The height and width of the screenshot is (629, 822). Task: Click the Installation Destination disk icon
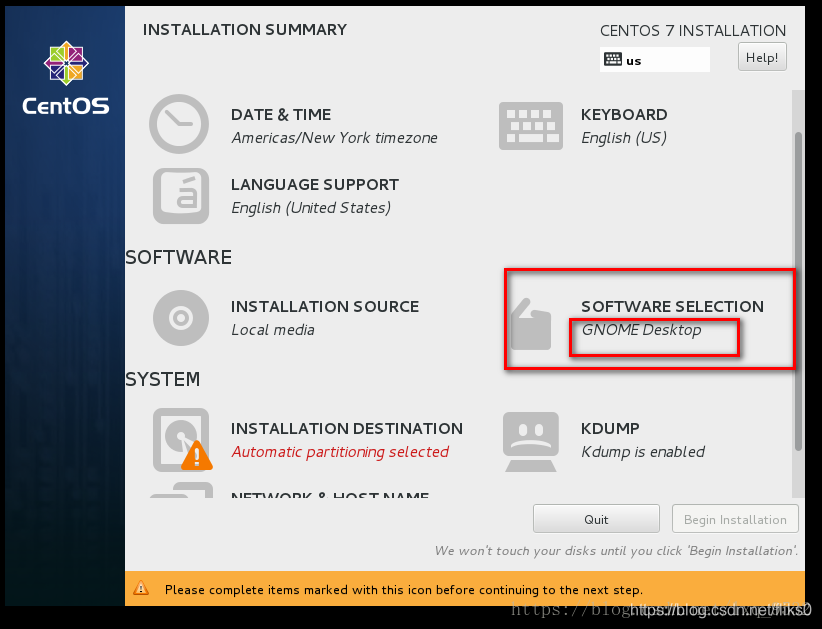point(182,440)
